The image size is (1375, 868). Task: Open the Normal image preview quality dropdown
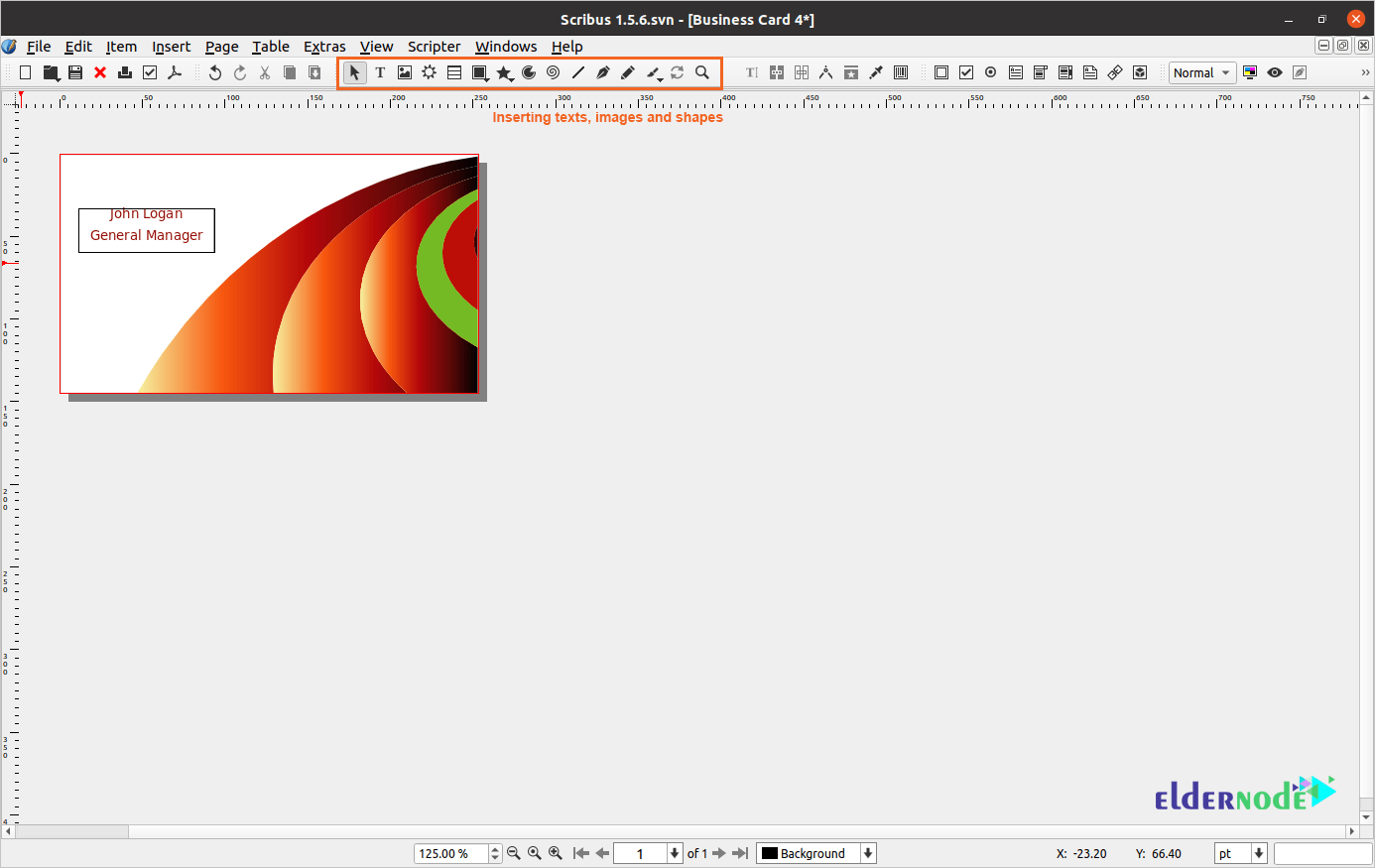pos(1202,72)
